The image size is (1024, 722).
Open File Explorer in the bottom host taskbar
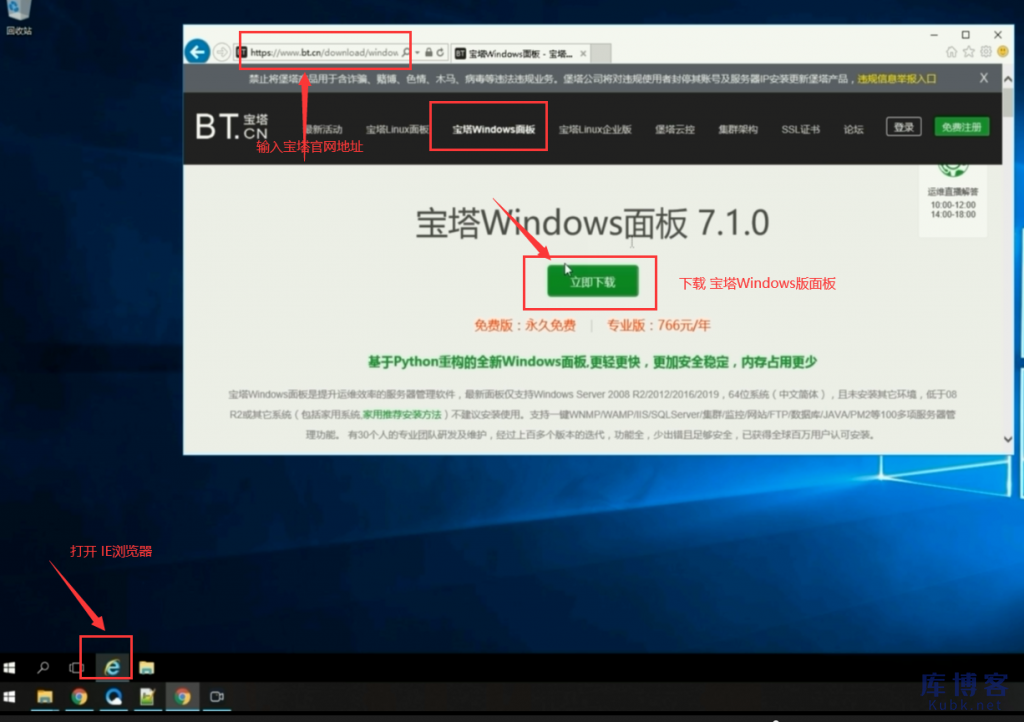click(x=44, y=697)
